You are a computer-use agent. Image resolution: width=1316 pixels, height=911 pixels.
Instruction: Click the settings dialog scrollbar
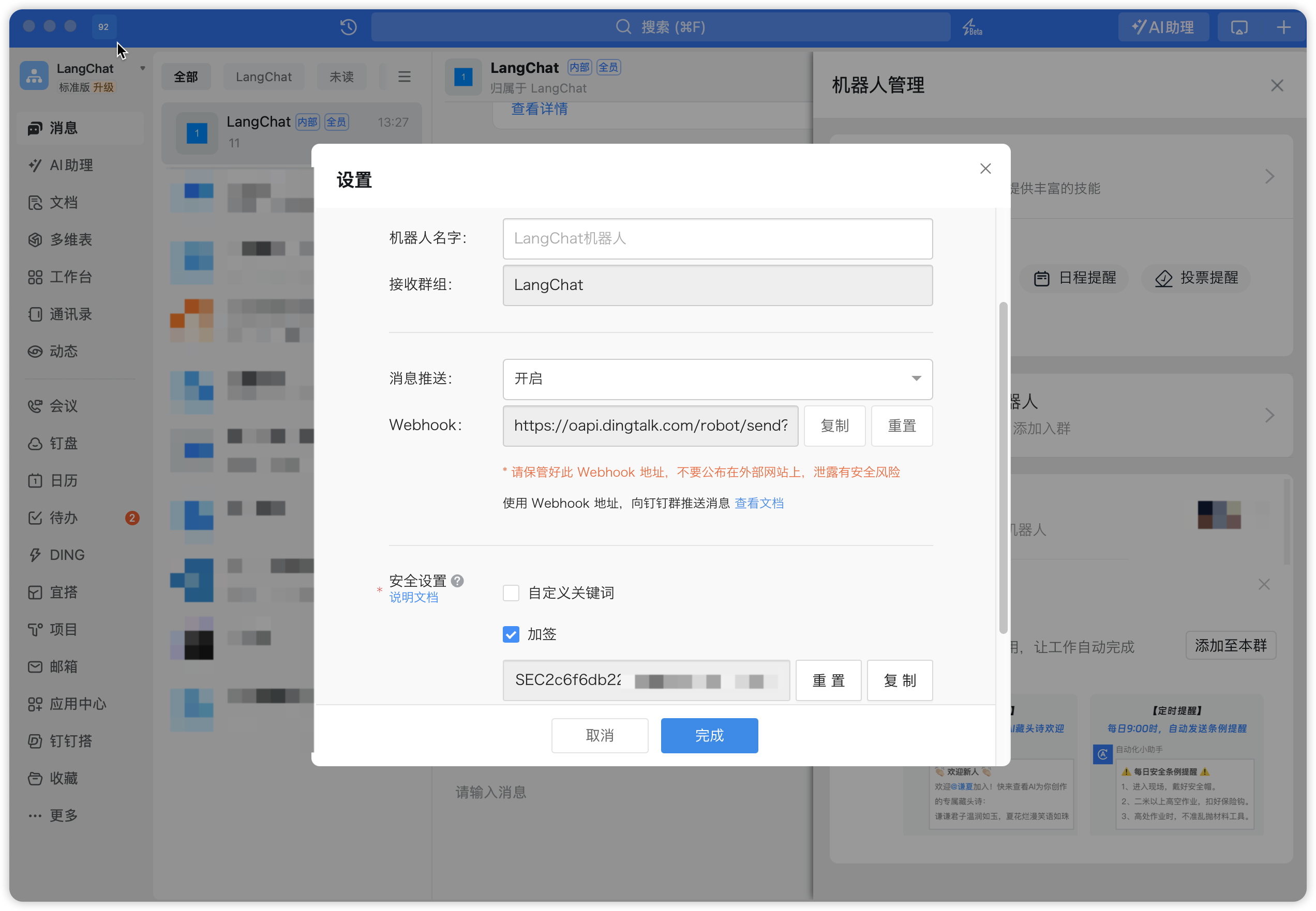click(1003, 468)
